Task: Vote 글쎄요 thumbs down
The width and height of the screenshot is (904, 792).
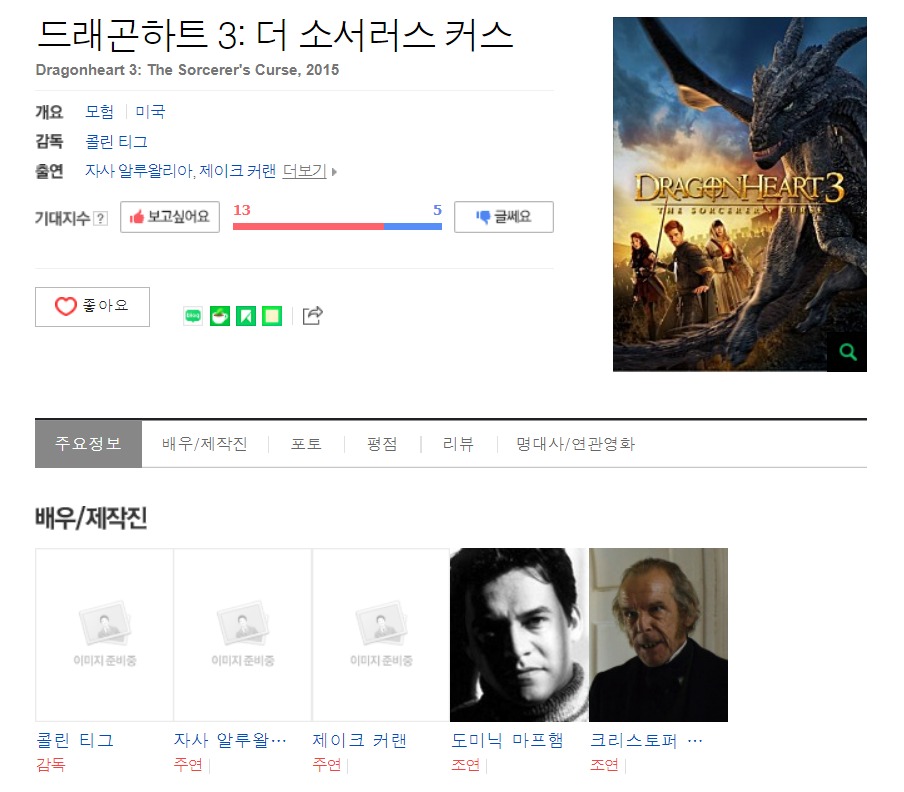Action: click(503, 217)
